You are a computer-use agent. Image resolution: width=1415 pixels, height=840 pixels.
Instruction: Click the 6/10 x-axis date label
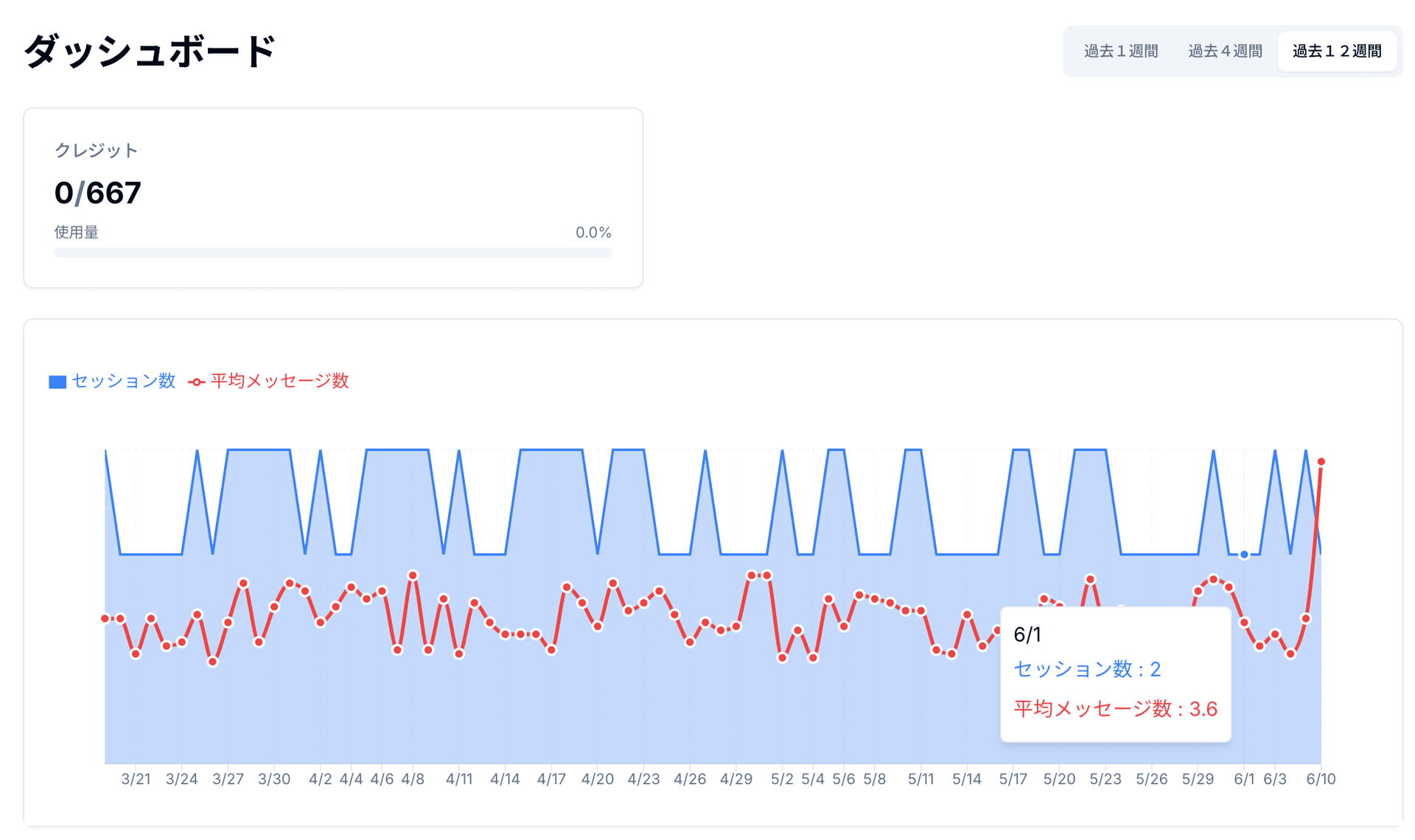pyautogui.click(x=1321, y=779)
